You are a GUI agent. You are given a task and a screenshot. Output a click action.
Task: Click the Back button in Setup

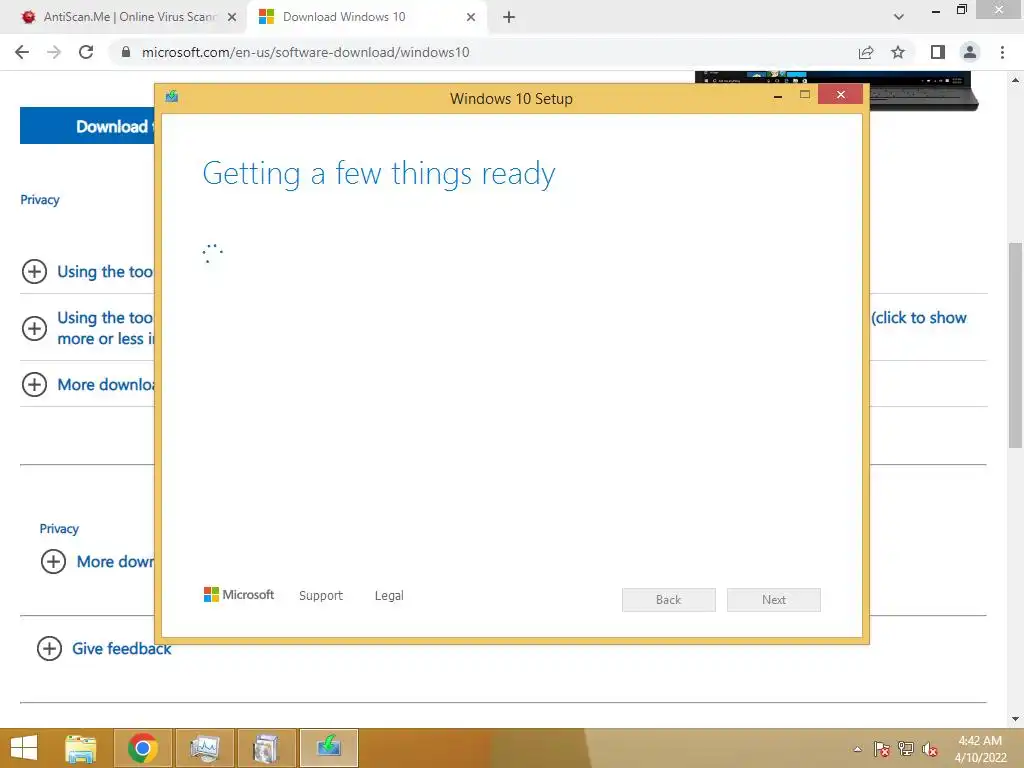click(669, 600)
